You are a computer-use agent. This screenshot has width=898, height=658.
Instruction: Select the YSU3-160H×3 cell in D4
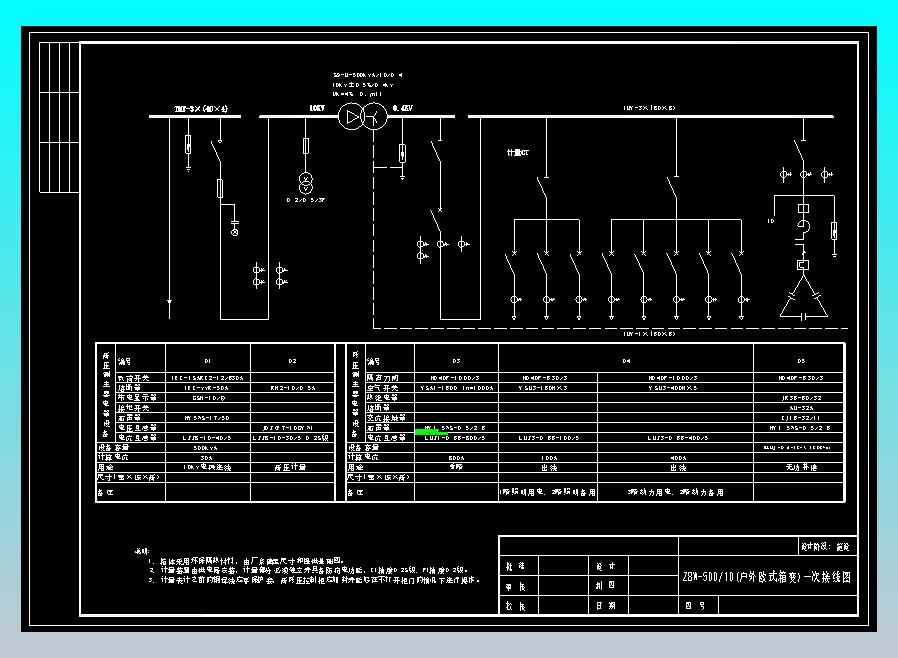(x=548, y=388)
